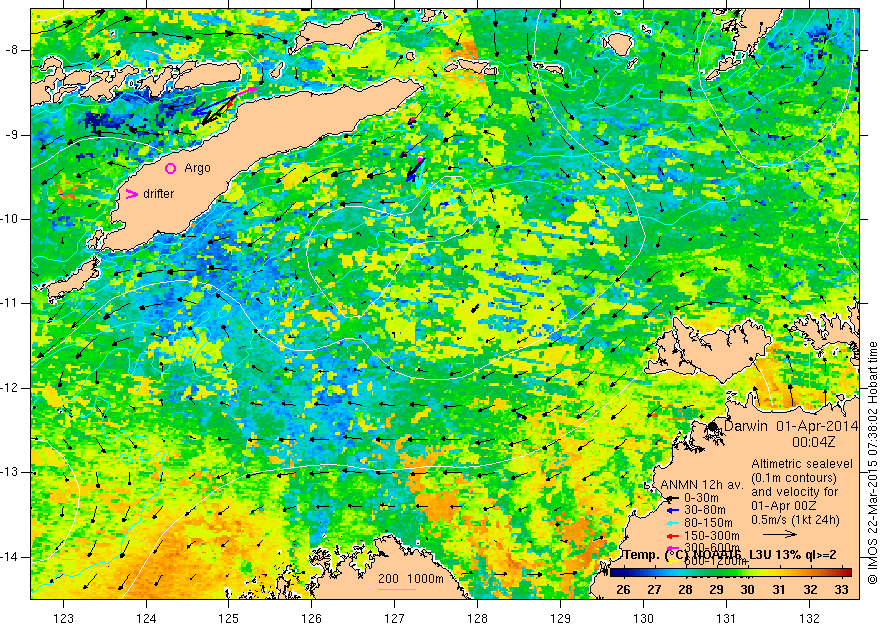Click the green colorbar section near 30
This screenshot has height=630, width=880.
[746, 573]
